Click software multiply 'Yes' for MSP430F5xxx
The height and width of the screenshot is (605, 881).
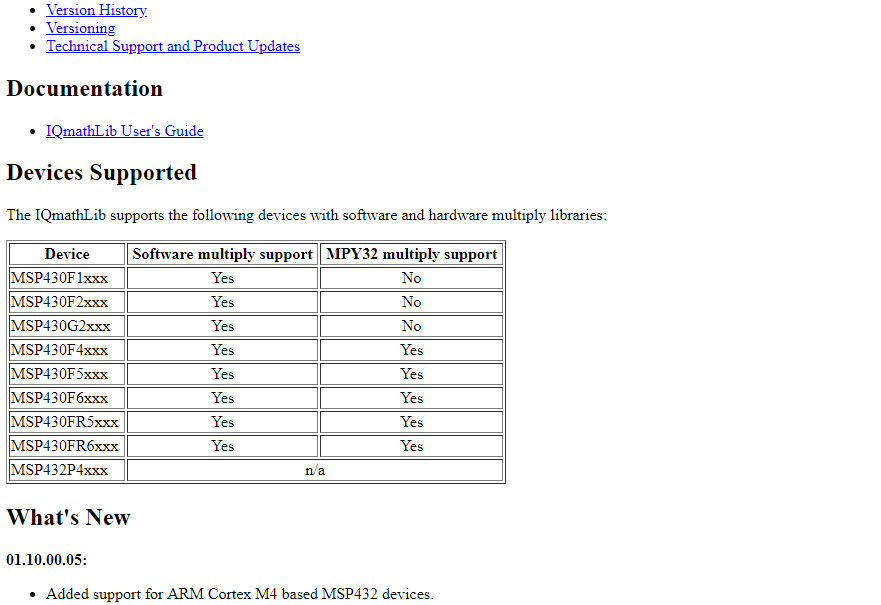point(222,374)
